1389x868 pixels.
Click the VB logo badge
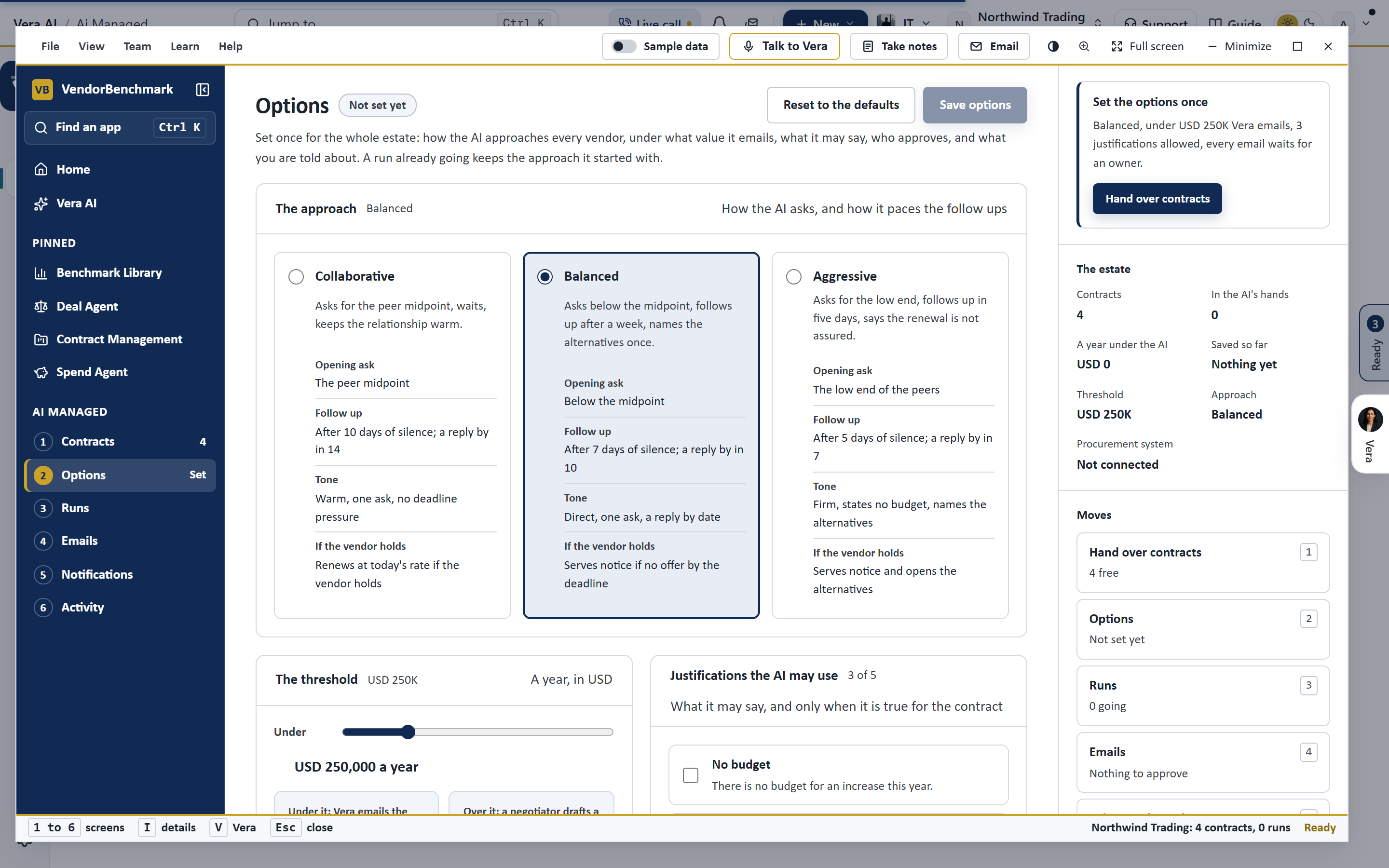pos(42,90)
